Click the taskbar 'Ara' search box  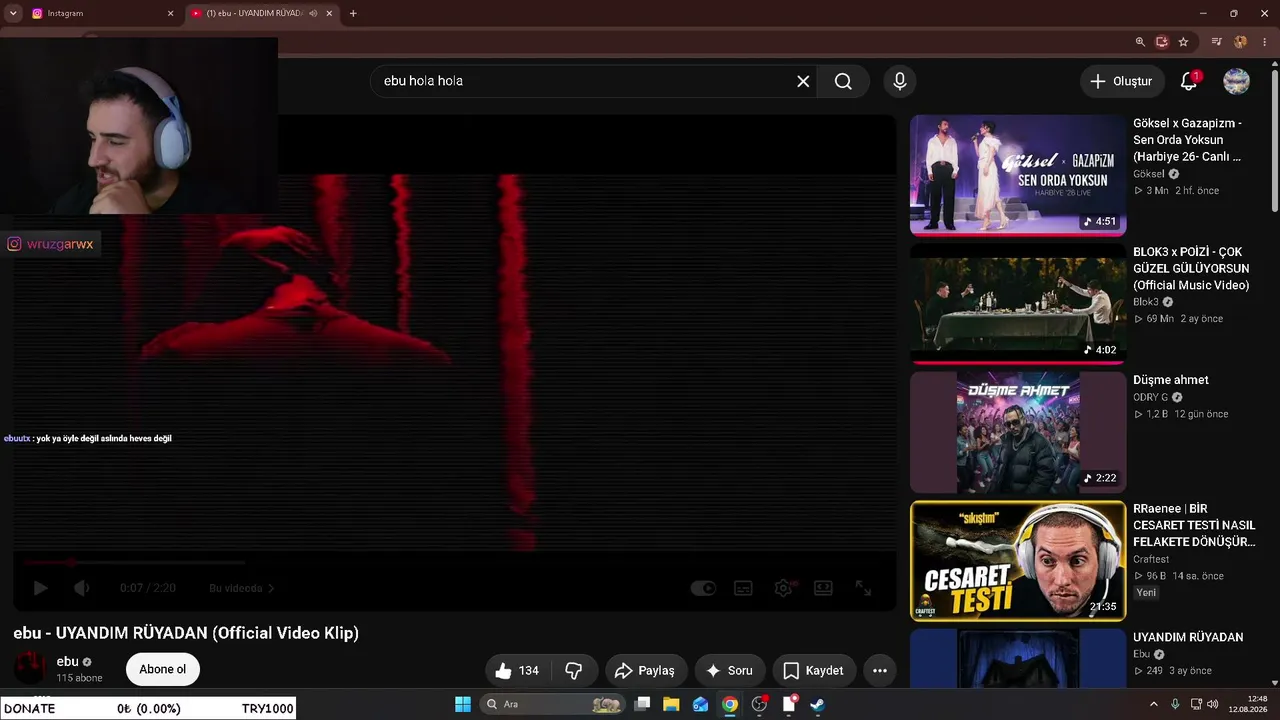pos(552,704)
